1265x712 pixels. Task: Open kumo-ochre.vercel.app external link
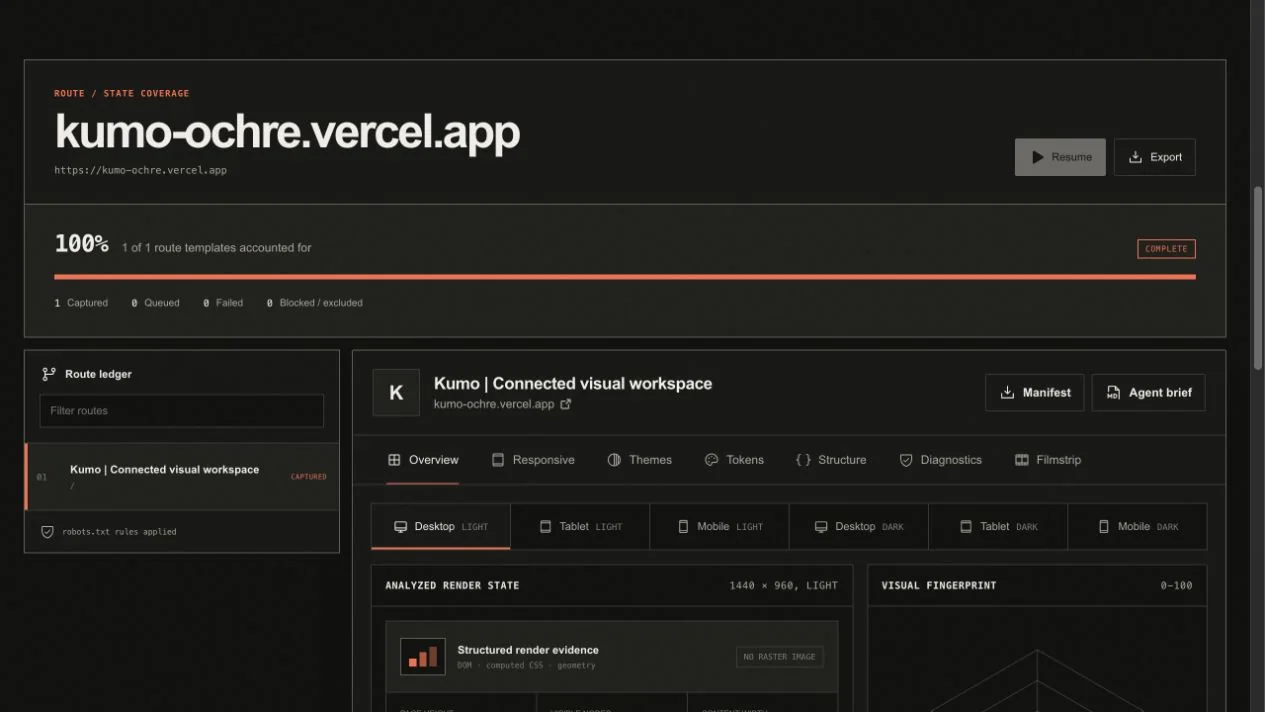tap(502, 404)
